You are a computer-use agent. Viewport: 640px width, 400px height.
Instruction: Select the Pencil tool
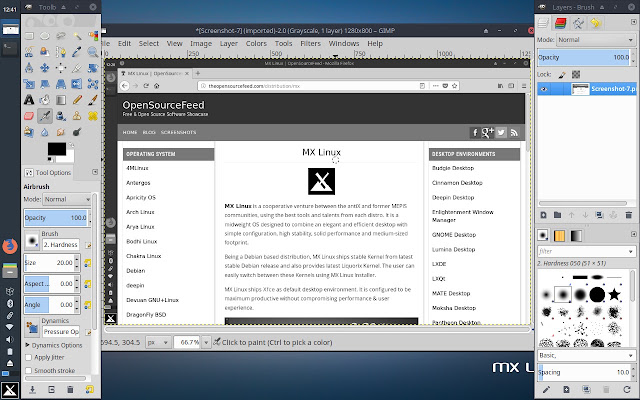tap(77, 100)
